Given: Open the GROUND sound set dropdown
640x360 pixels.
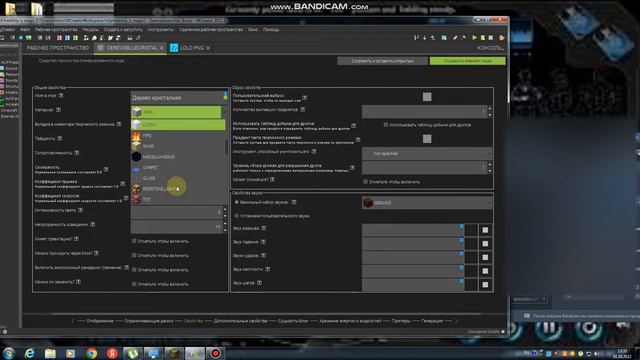Looking at the screenshot, I should (427, 203).
